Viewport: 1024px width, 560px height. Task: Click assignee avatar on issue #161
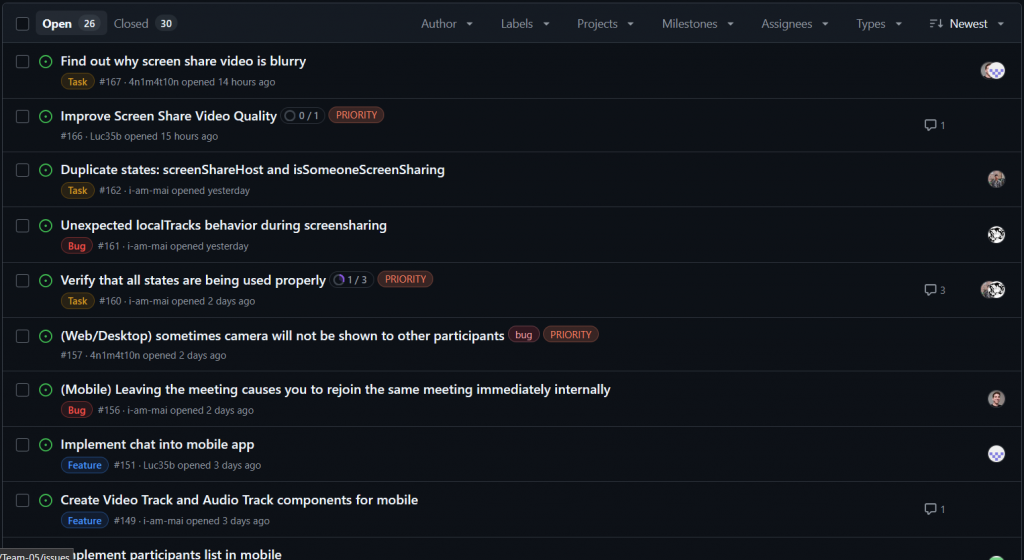[996, 234]
